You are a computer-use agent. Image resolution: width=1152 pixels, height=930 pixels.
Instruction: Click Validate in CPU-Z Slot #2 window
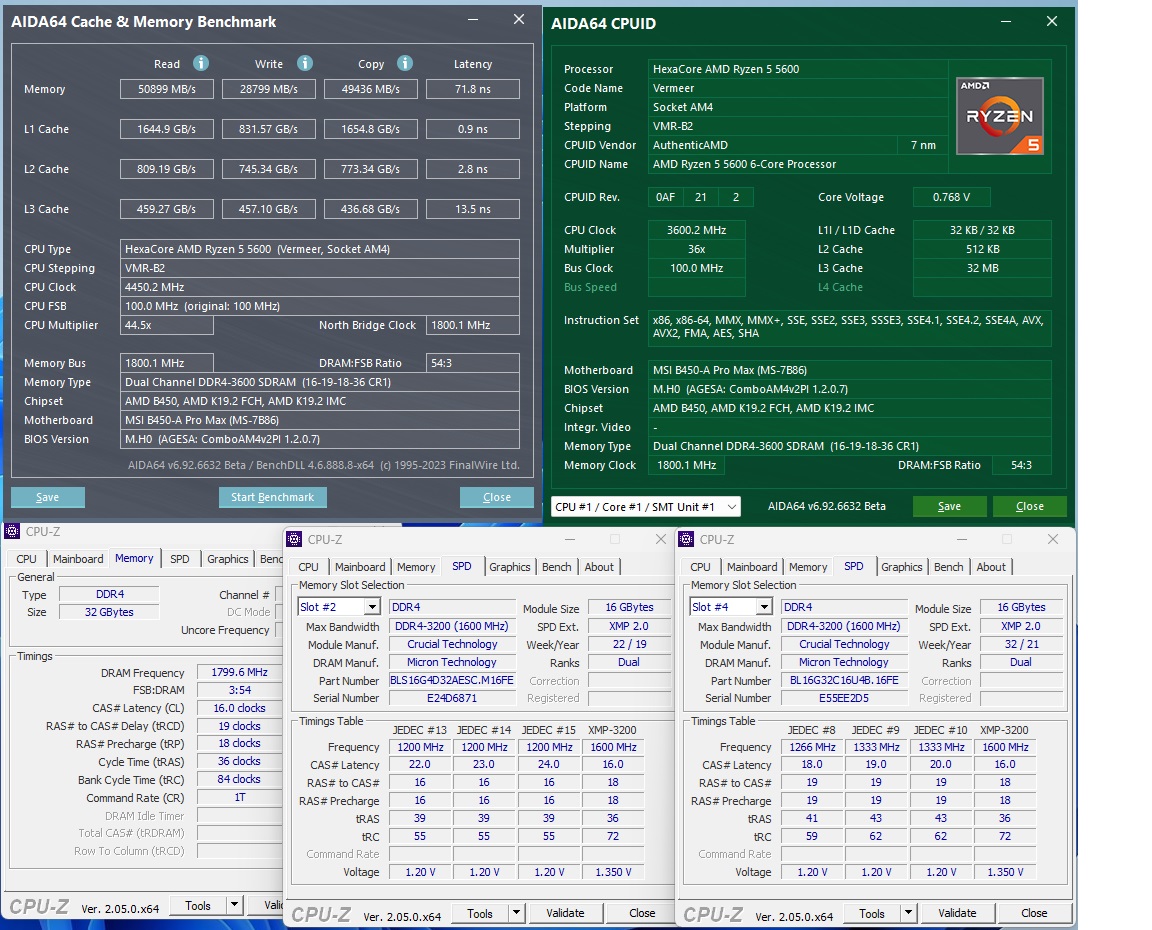click(566, 913)
